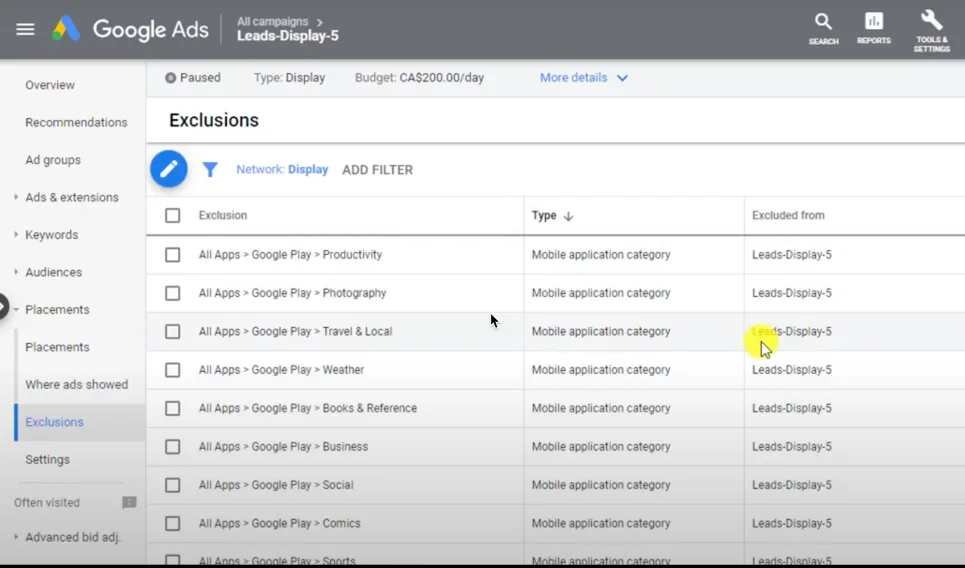Open Settings in sidebar
The height and width of the screenshot is (568, 965).
47,460
